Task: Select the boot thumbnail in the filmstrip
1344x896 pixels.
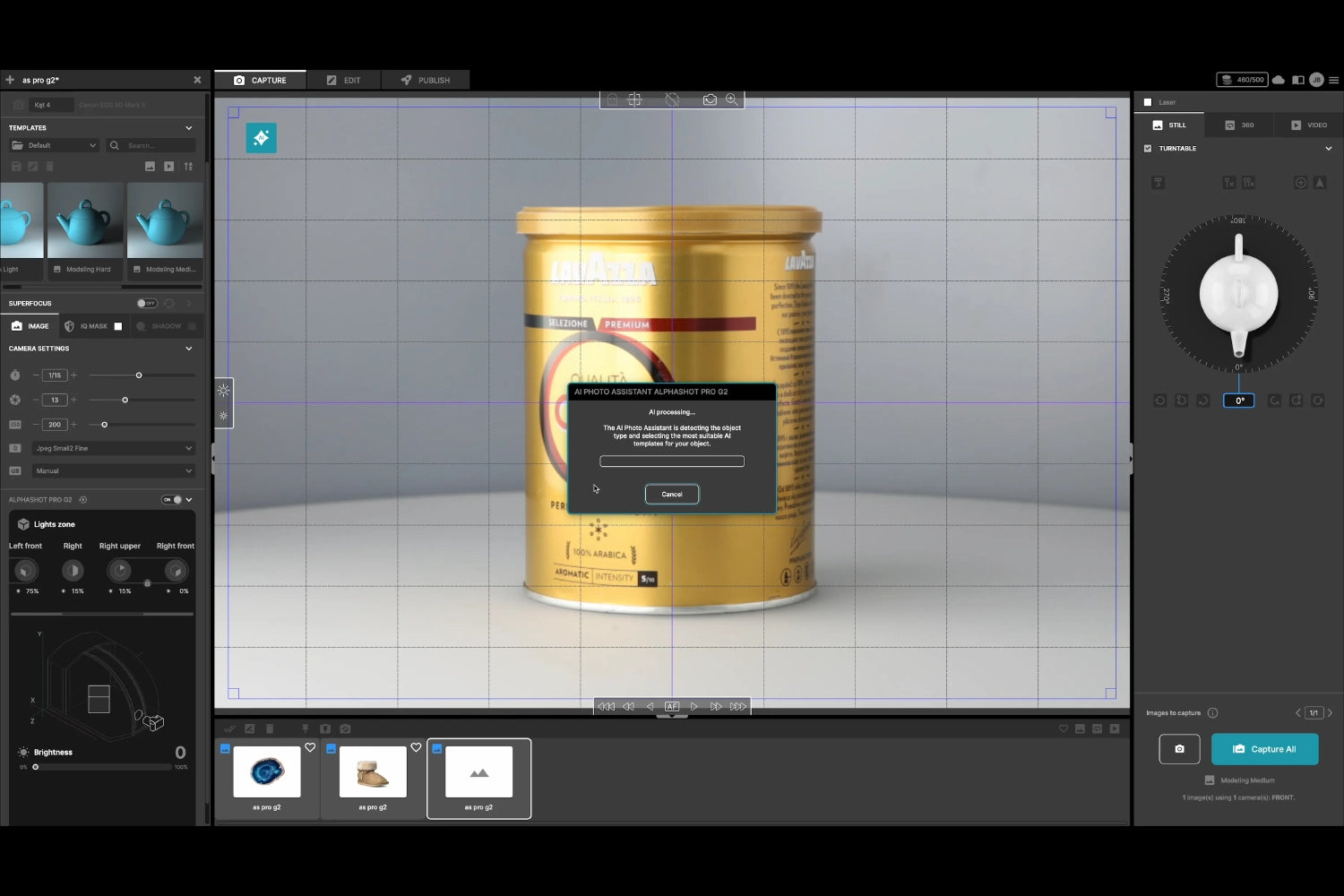Action: click(x=373, y=771)
